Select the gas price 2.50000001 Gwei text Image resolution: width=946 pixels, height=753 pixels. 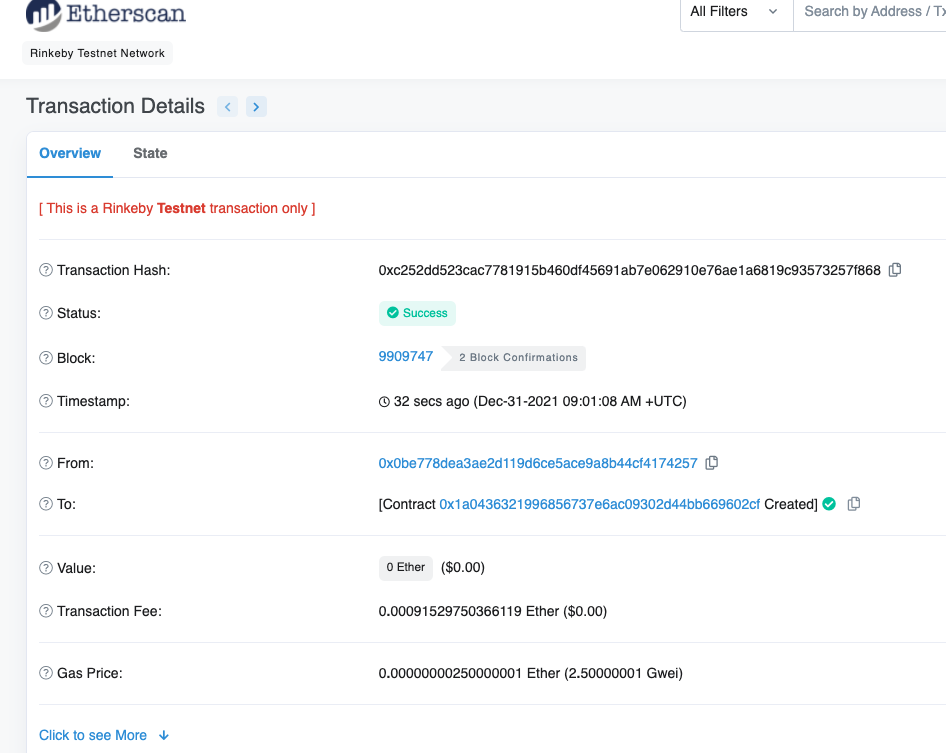click(x=623, y=673)
